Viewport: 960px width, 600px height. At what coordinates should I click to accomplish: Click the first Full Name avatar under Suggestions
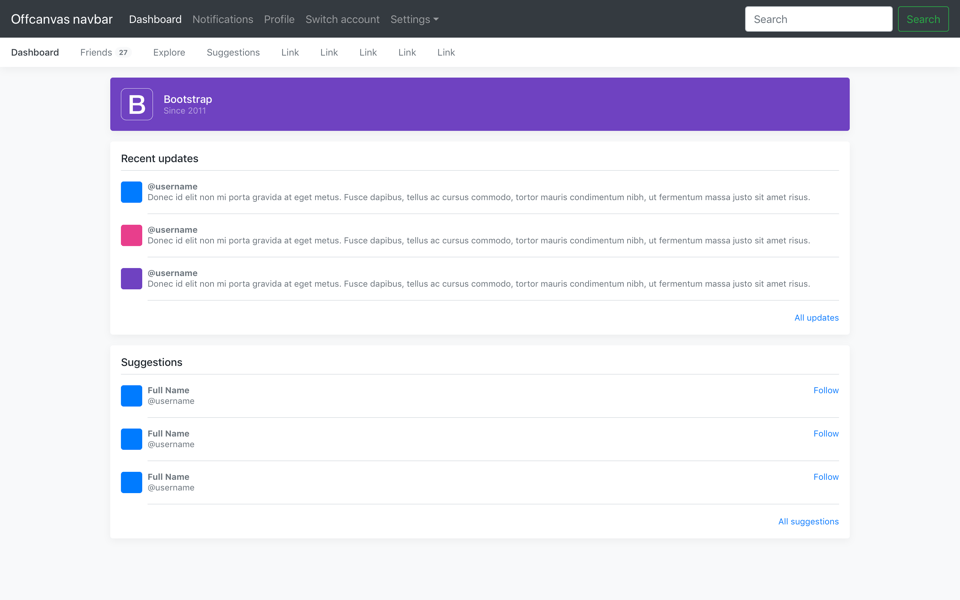(x=131, y=396)
